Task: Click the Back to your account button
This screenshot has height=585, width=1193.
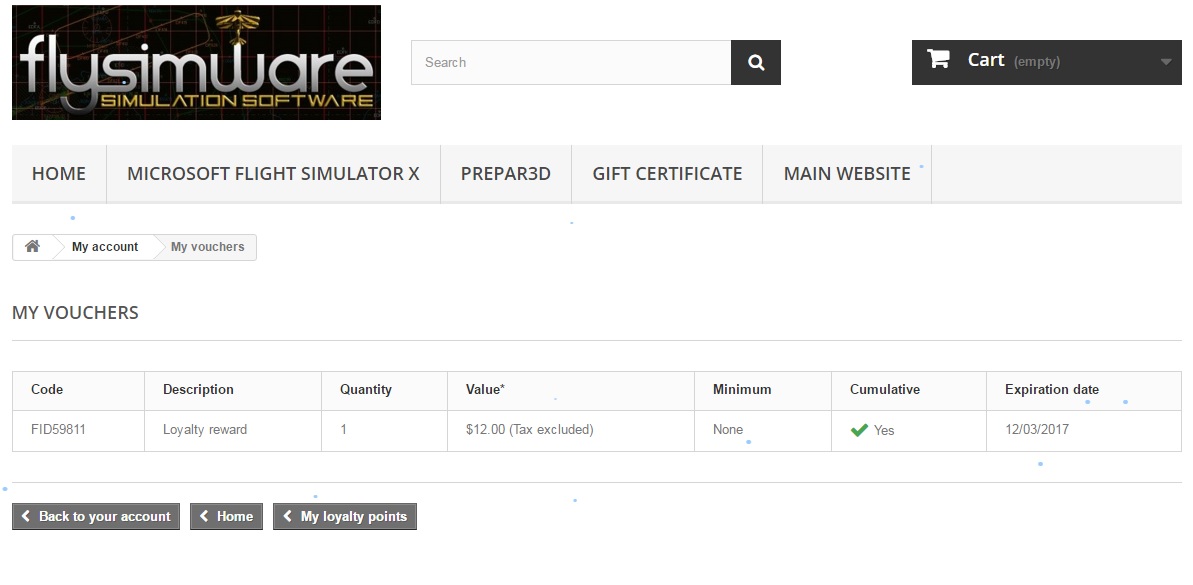Action: [96, 517]
